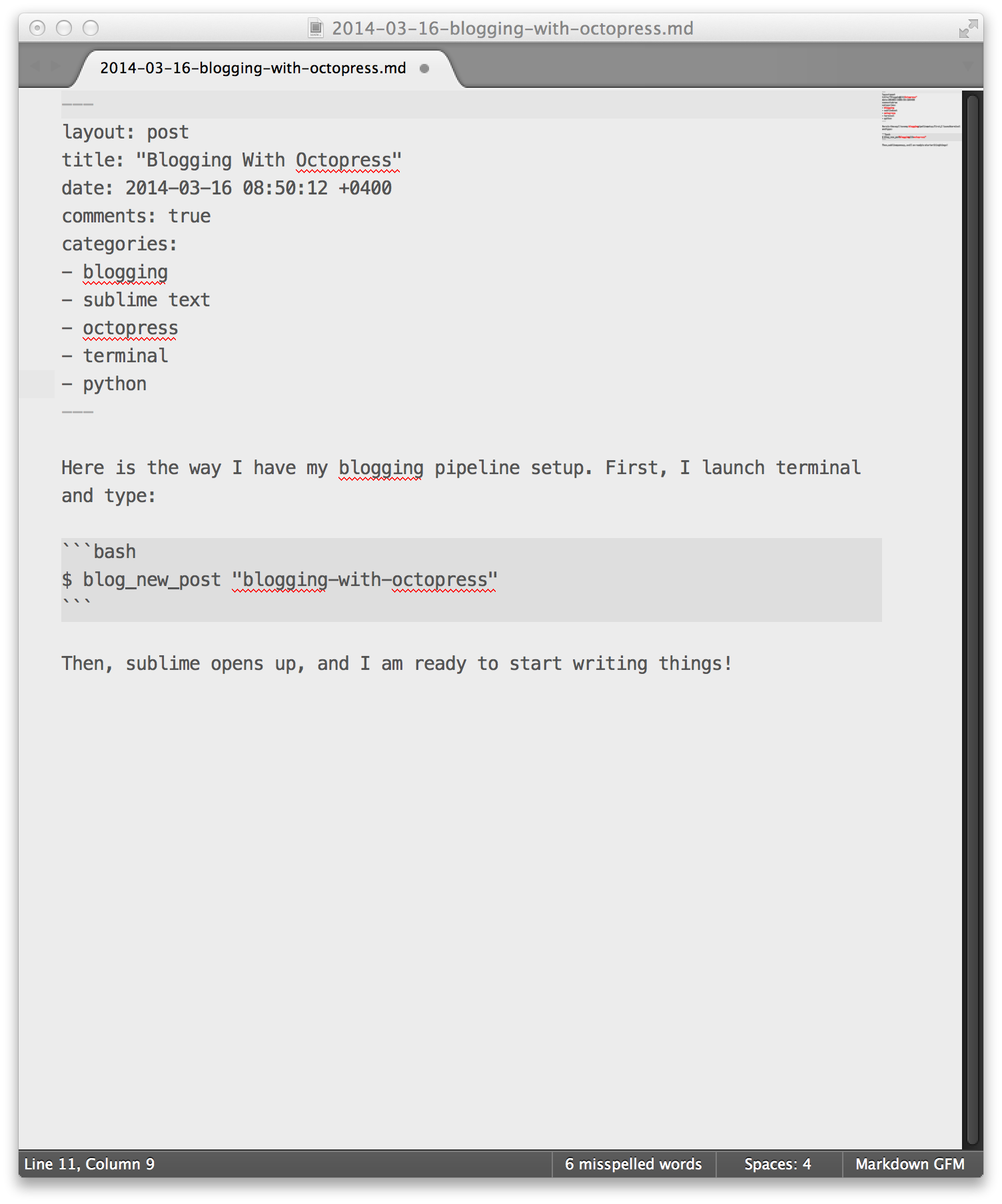Click the 'layout: post' line
Image resolution: width=1002 pixels, height=1204 pixels.
[125, 132]
